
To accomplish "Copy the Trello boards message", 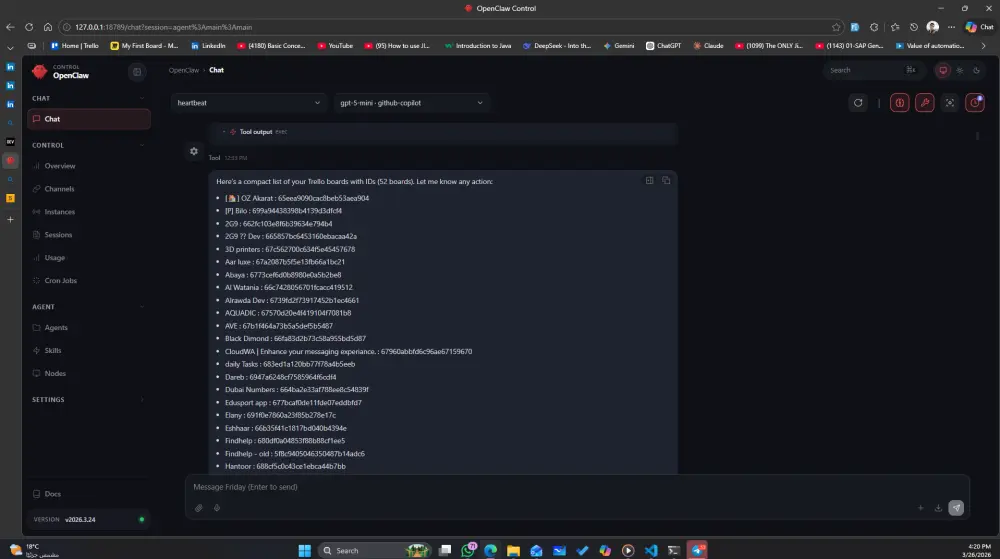I will tap(666, 180).
